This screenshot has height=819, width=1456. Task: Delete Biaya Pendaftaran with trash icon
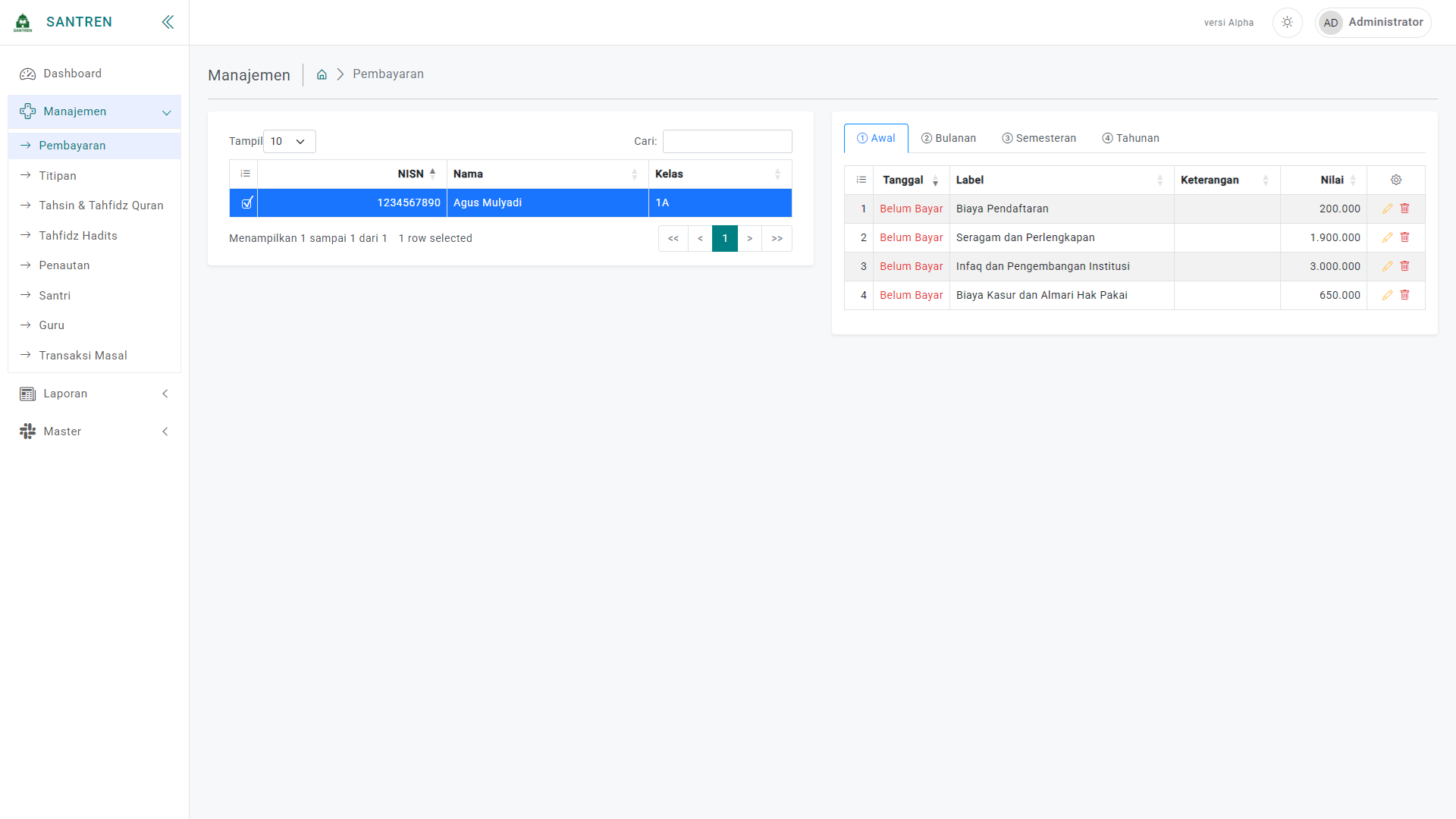tap(1404, 209)
